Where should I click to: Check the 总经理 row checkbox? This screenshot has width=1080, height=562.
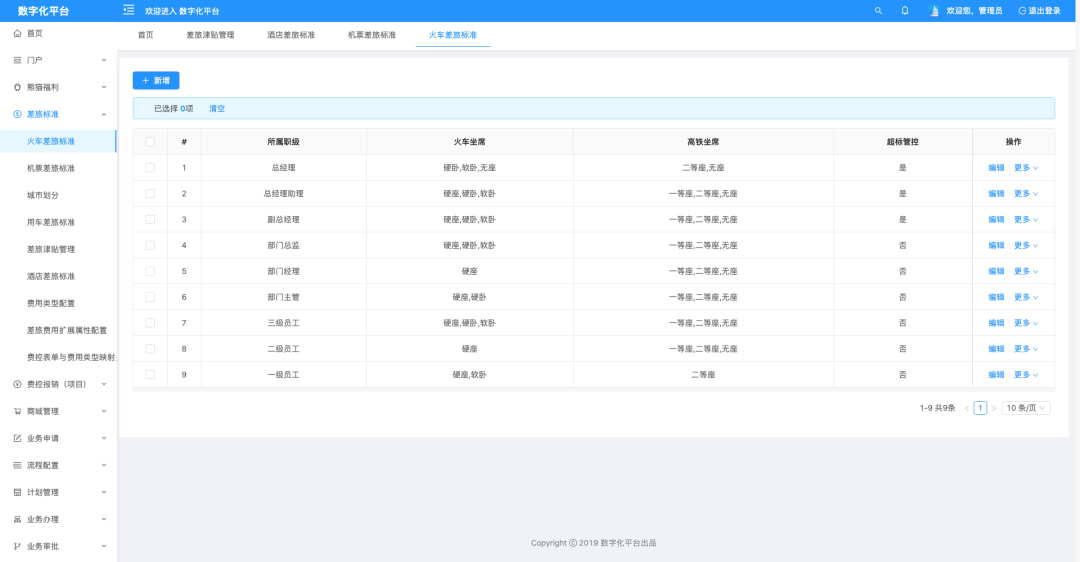pyautogui.click(x=150, y=168)
